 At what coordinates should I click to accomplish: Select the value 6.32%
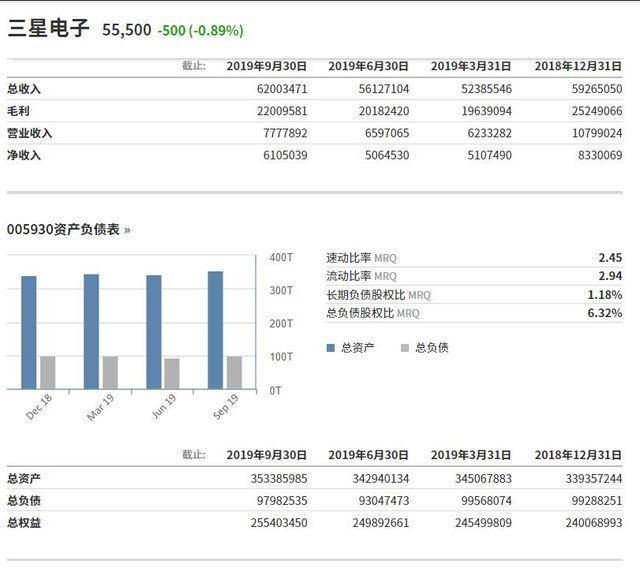coord(605,313)
